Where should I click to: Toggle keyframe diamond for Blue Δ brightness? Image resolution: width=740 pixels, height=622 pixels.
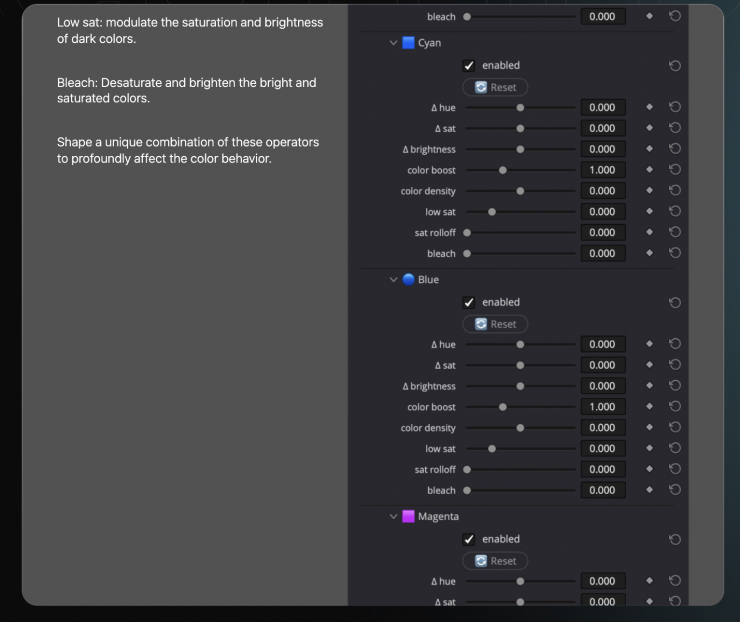649,386
